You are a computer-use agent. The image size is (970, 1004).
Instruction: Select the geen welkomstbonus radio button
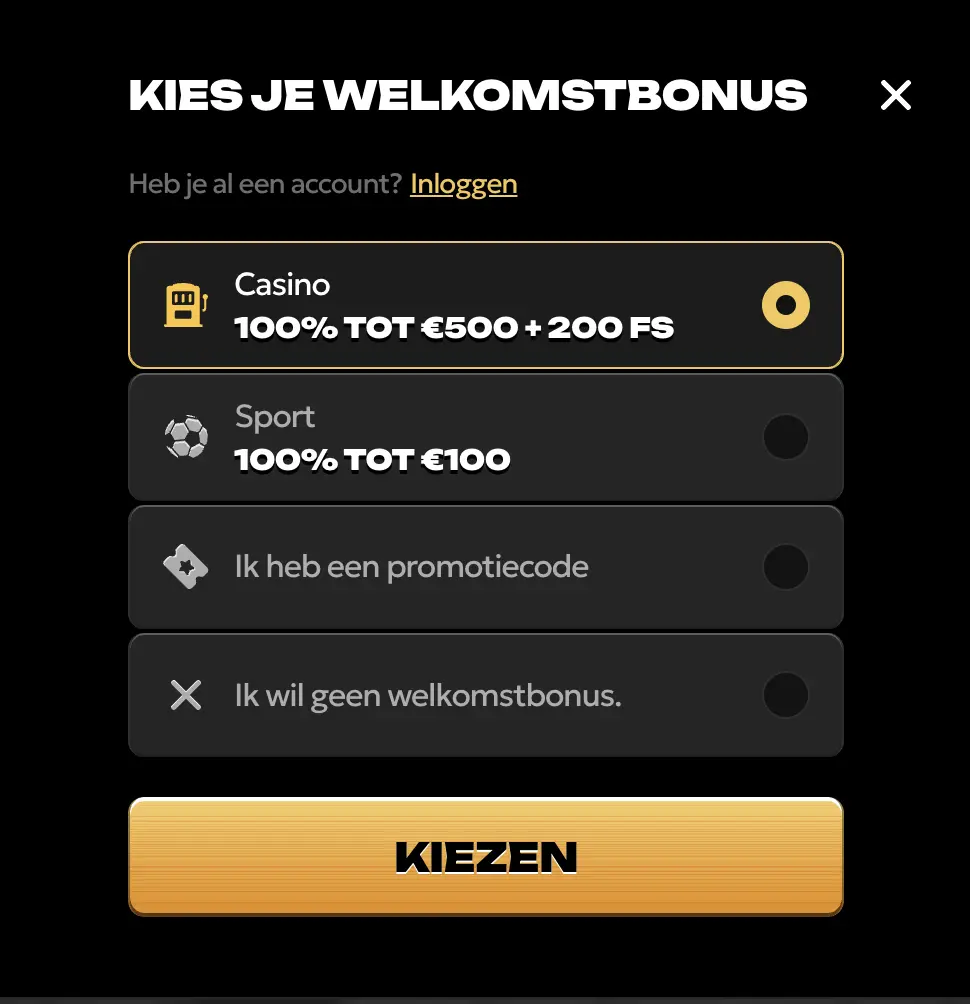[786, 695]
